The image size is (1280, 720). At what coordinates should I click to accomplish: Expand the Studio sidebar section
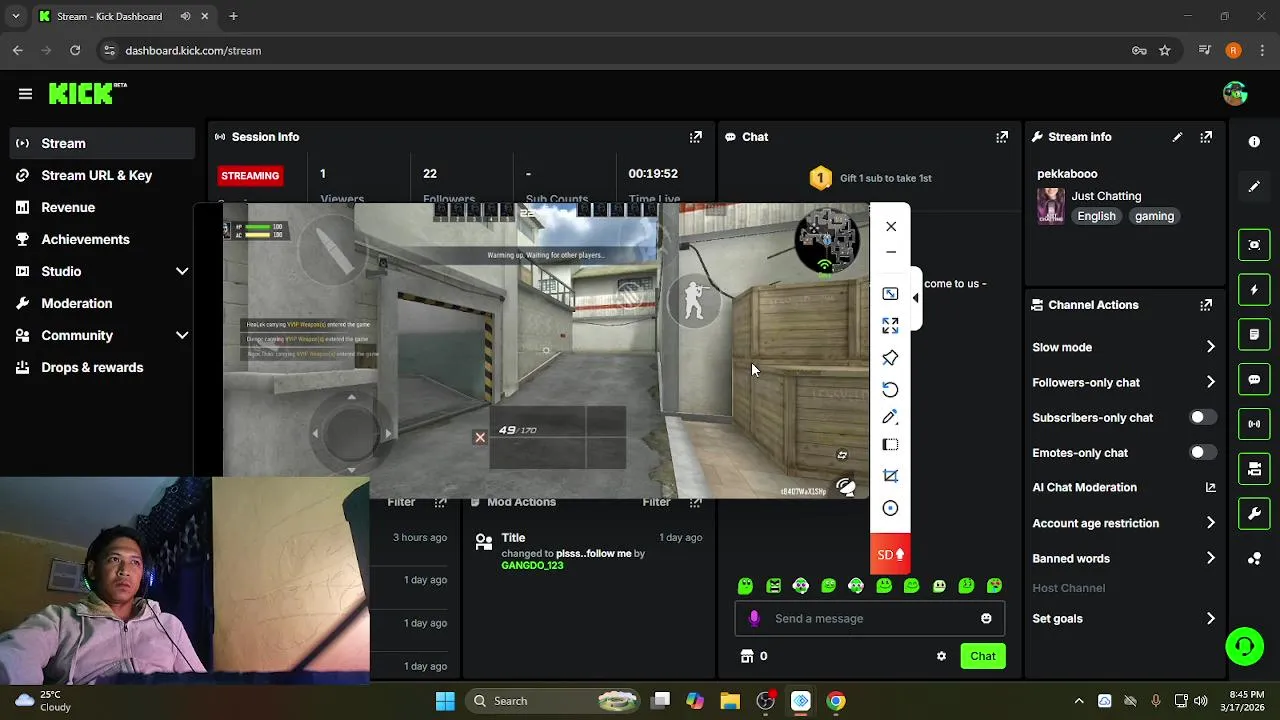click(x=182, y=271)
